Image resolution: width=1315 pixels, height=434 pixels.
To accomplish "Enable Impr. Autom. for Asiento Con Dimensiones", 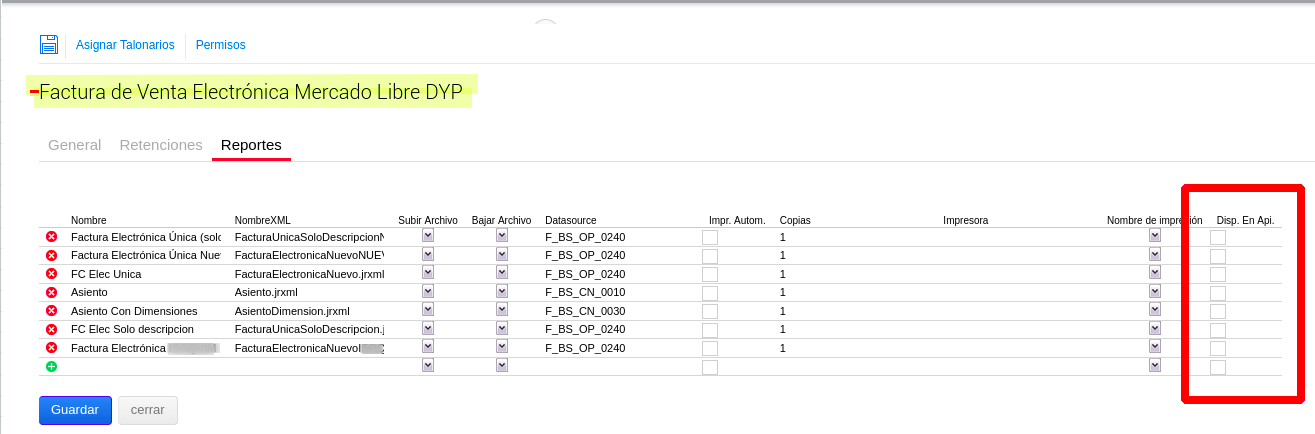I will 710,311.
